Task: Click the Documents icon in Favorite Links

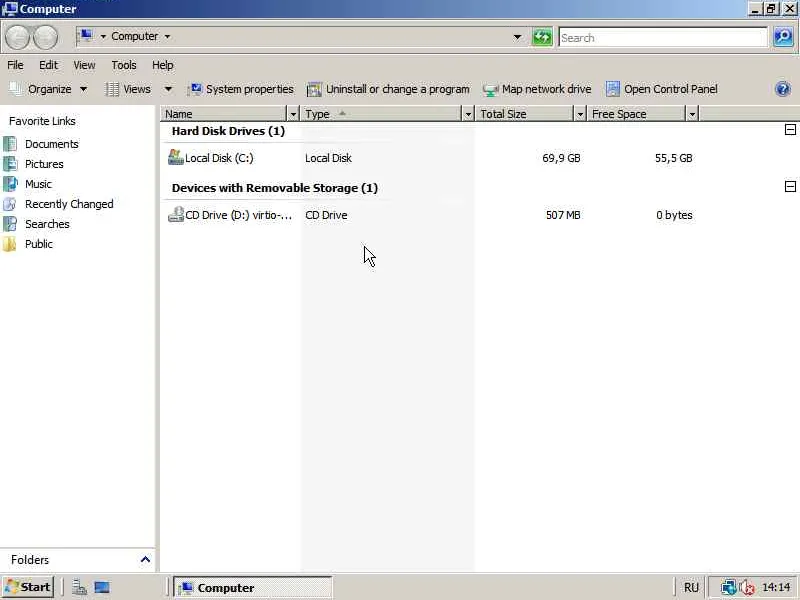Action: point(10,144)
